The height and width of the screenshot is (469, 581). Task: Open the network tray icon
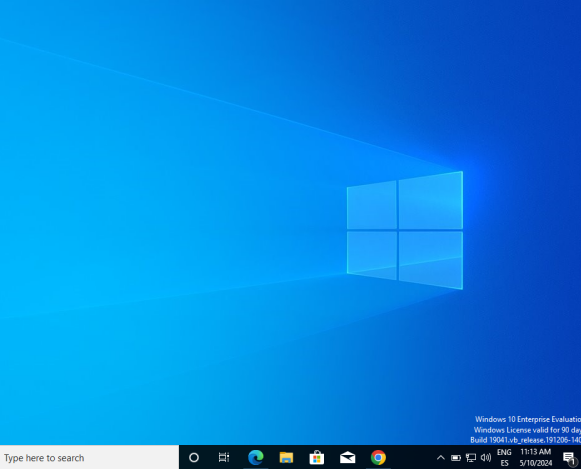(x=471, y=458)
